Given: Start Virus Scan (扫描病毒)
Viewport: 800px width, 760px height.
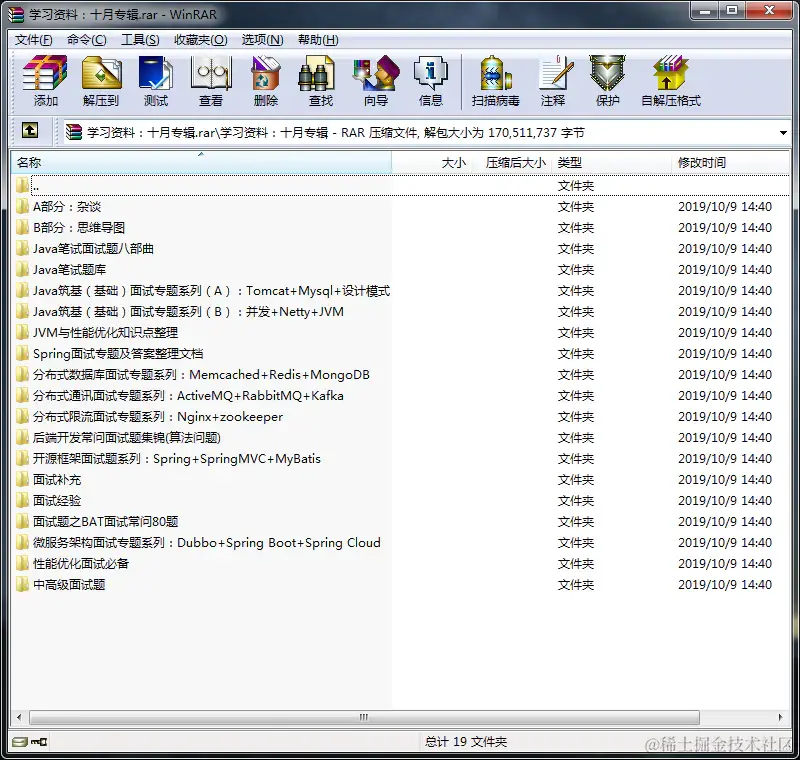Looking at the screenshot, I should (x=495, y=81).
